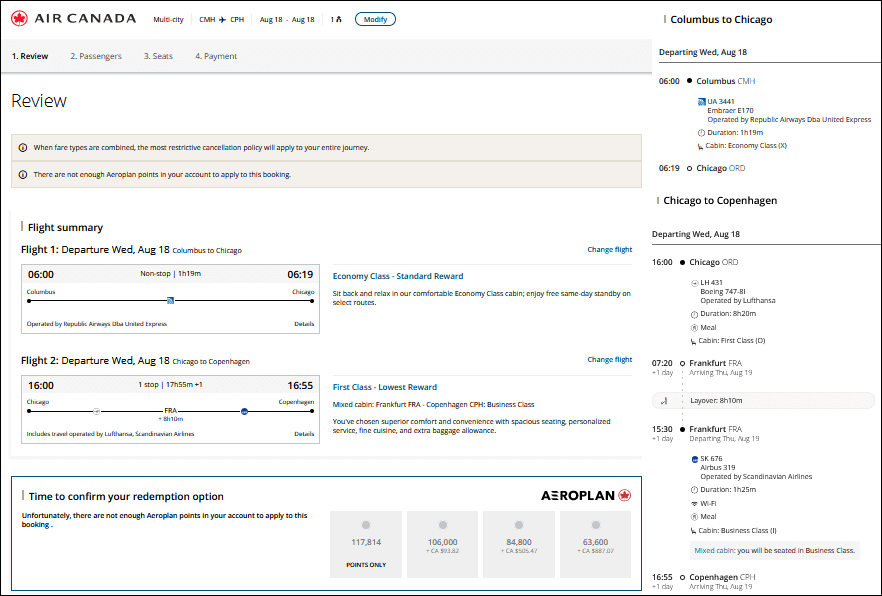Click the Lufthansa icon on the Flight 2 timeline

pyautogui.click(x=97, y=412)
